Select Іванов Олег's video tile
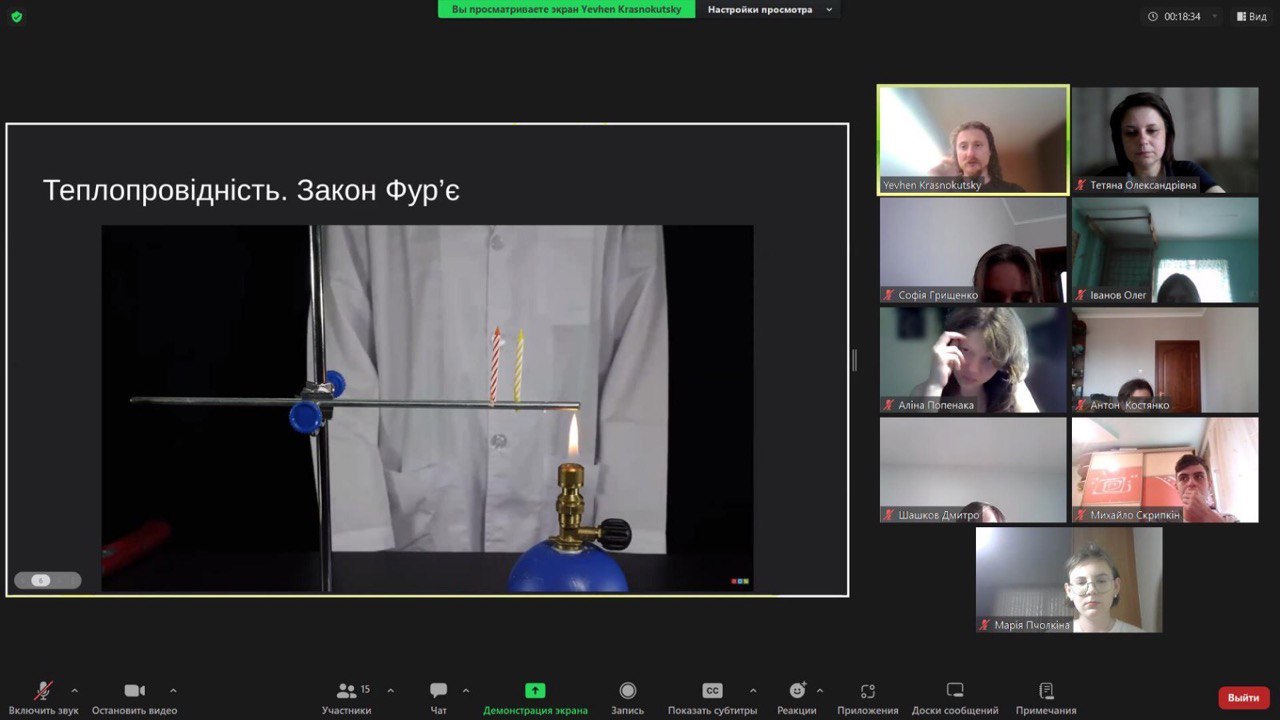The image size is (1280, 720). [1165, 249]
